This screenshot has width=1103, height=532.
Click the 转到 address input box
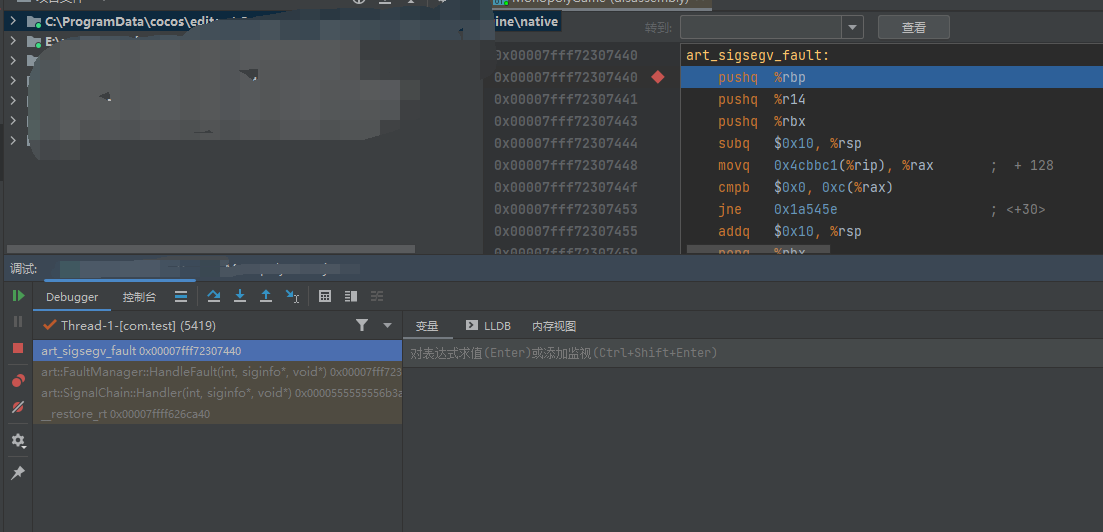coord(761,27)
